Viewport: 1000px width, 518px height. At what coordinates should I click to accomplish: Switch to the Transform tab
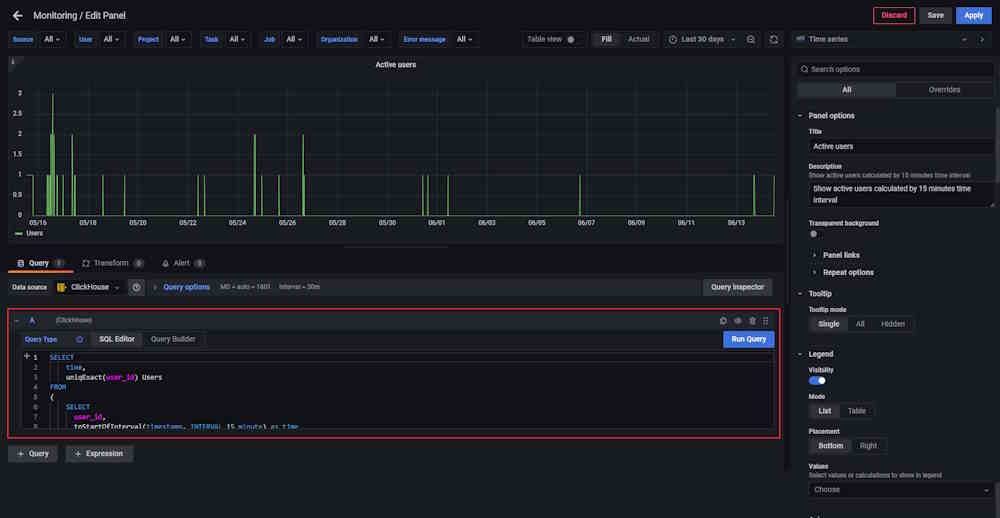tap(110, 263)
